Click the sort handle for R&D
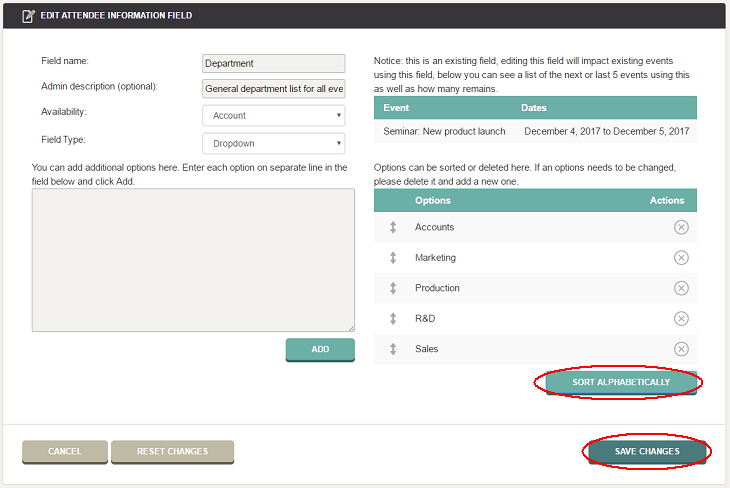Viewport: 730px width, 488px height. [393, 319]
